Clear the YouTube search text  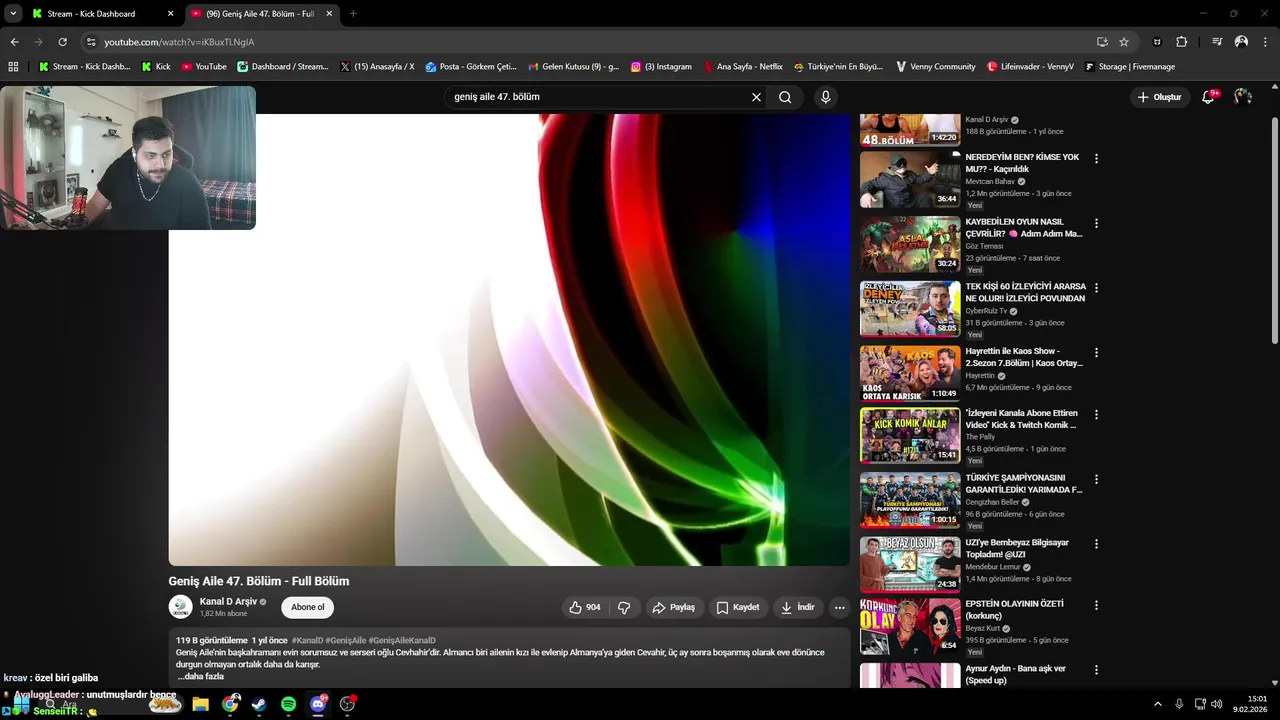[757, 97]
